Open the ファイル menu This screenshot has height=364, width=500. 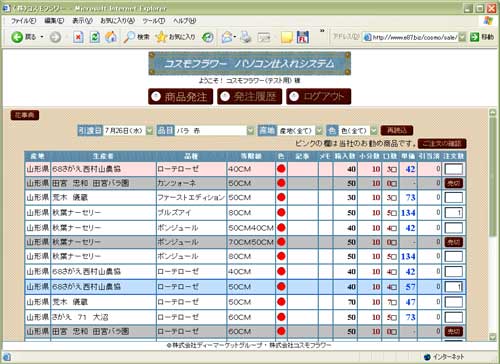24,21
